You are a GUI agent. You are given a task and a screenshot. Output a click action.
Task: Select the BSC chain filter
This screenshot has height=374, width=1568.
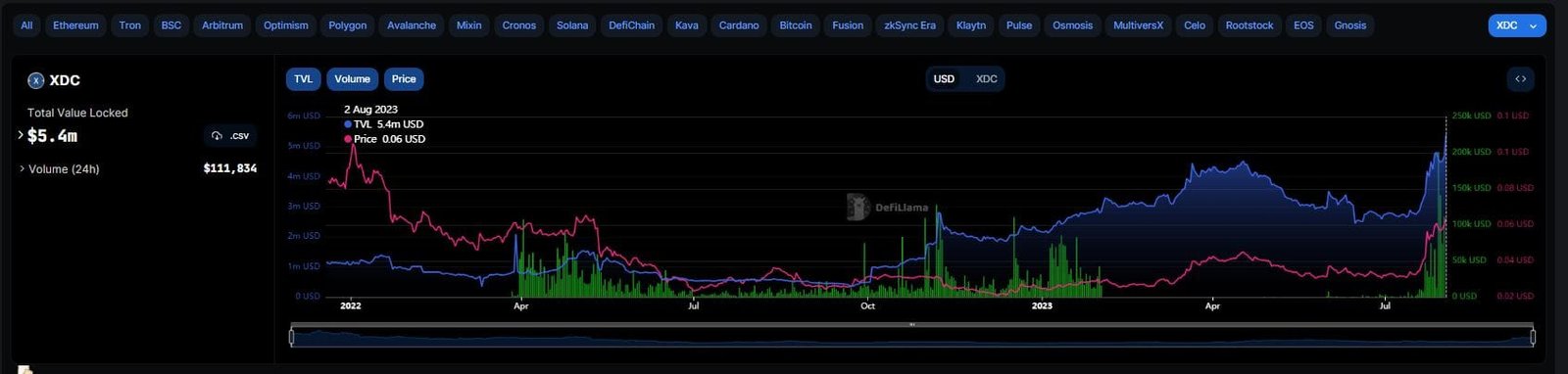click(x=171, y=25)
